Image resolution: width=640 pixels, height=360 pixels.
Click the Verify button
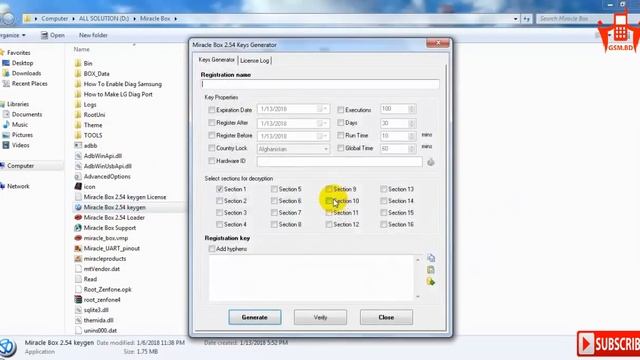pyautogui.click(x=320, y=317)
